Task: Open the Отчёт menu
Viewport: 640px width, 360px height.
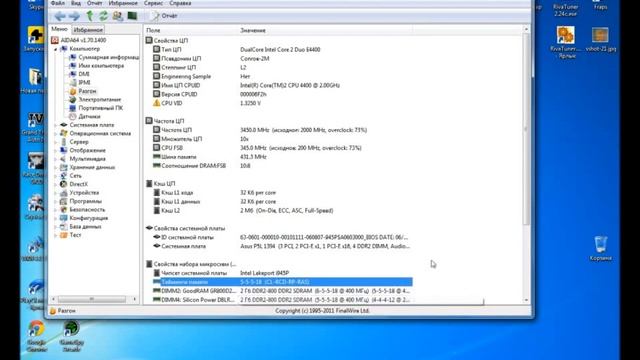Action: click(x=95, y=3)
